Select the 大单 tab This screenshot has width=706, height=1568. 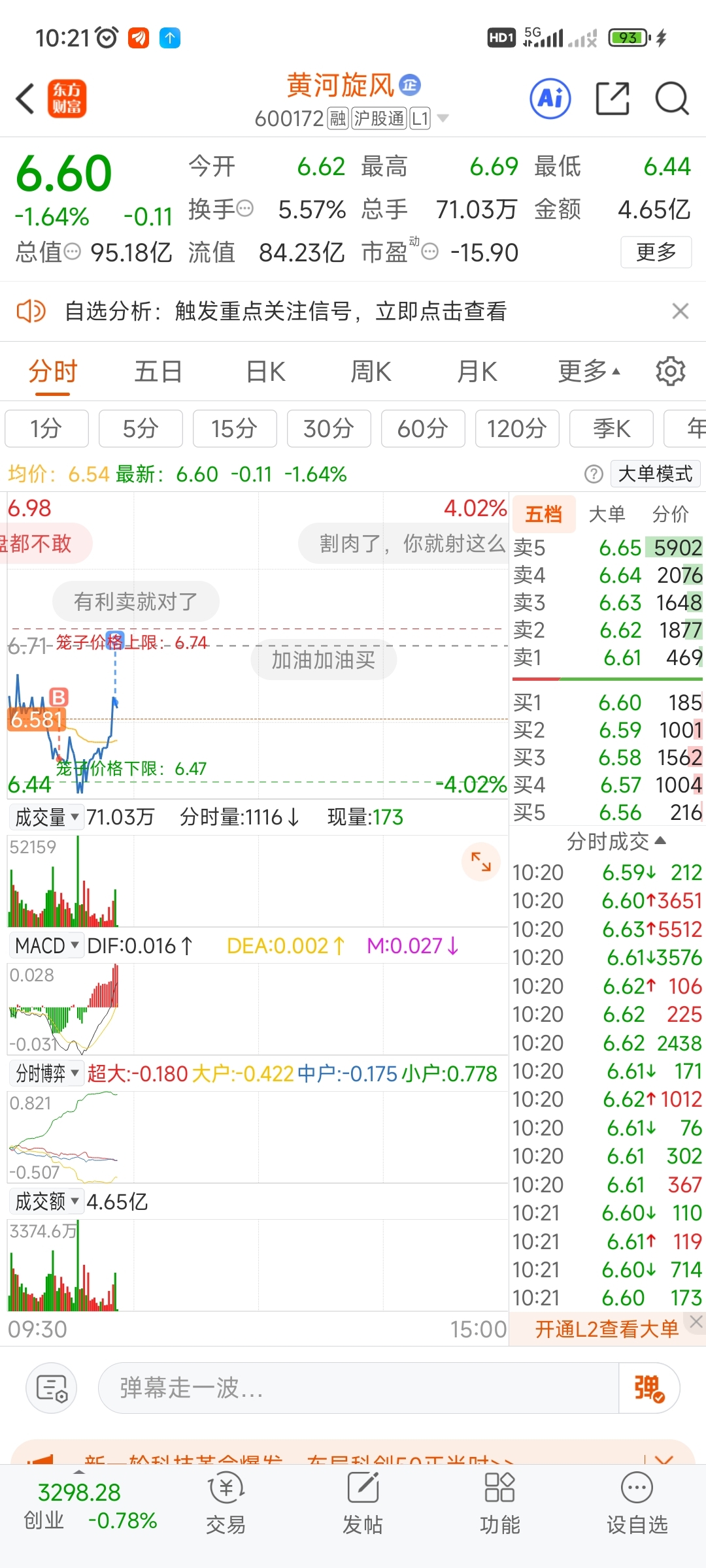click(x=607, y=514)
